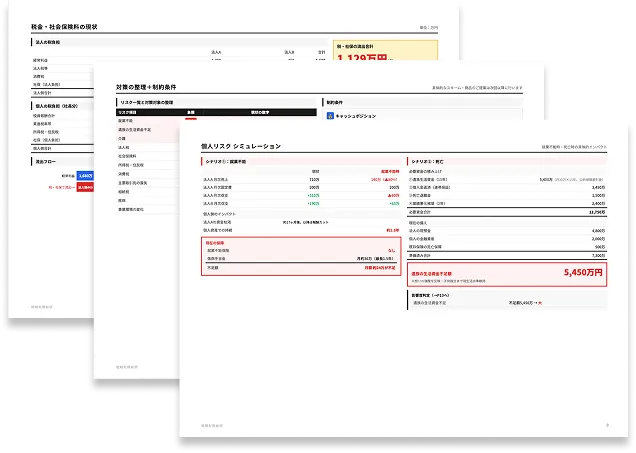636x453 pixels.
Task: Open the 個人リスク シミュレーション page
Action: tap(240, 146)
